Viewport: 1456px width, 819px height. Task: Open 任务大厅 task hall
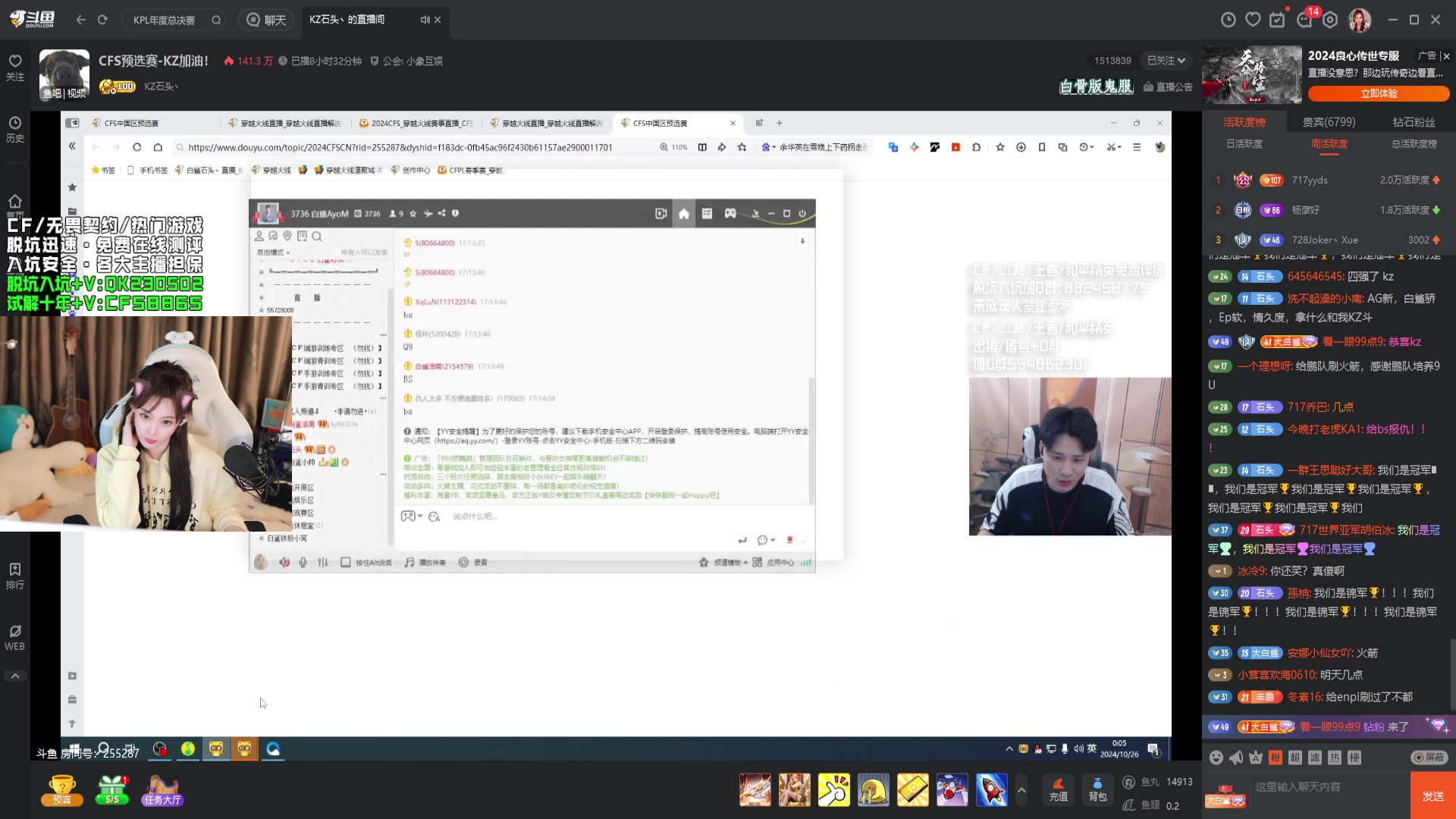(x=163, y=790)
